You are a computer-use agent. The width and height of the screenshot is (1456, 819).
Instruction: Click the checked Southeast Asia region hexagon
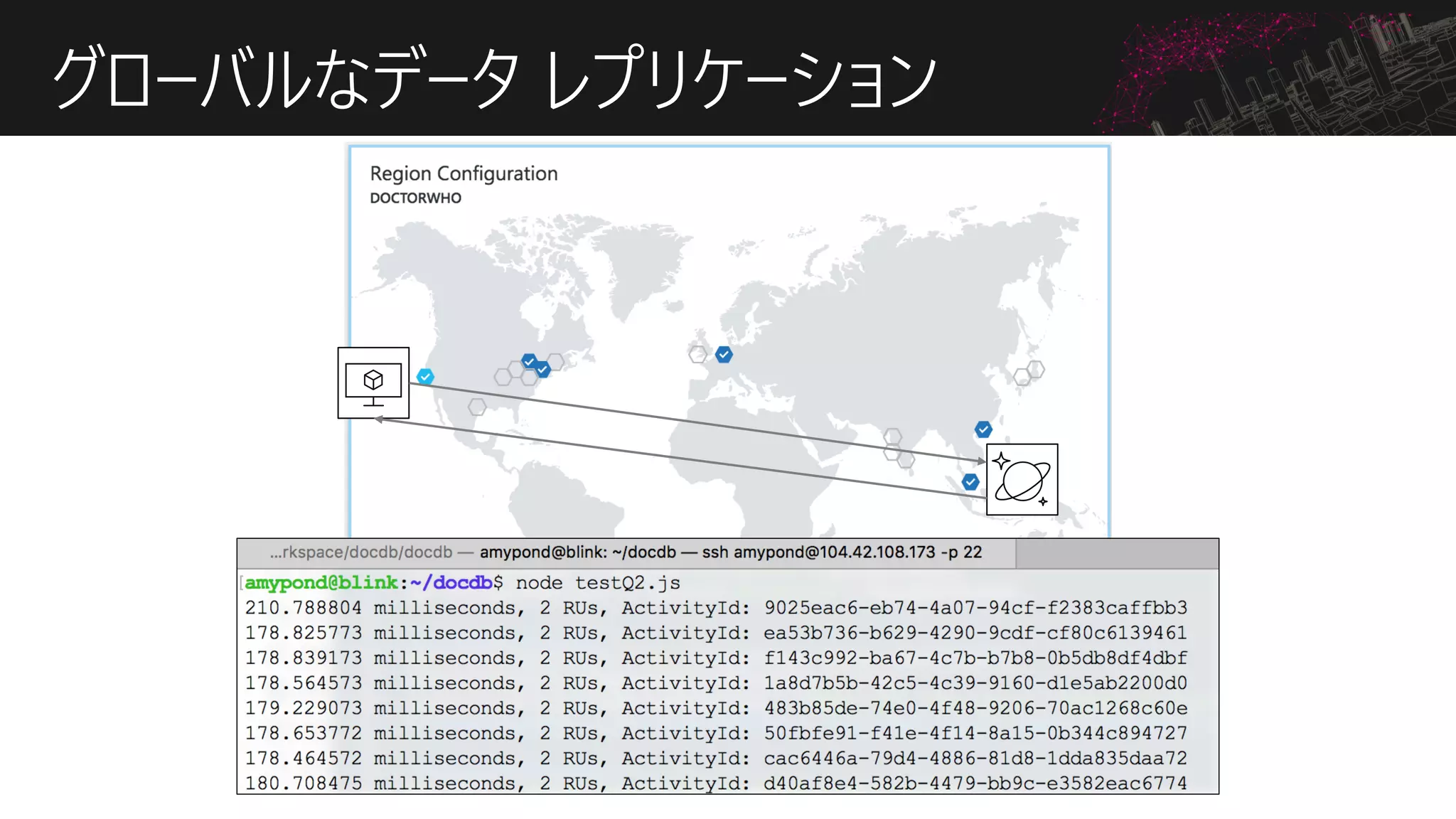pos(970,482)
